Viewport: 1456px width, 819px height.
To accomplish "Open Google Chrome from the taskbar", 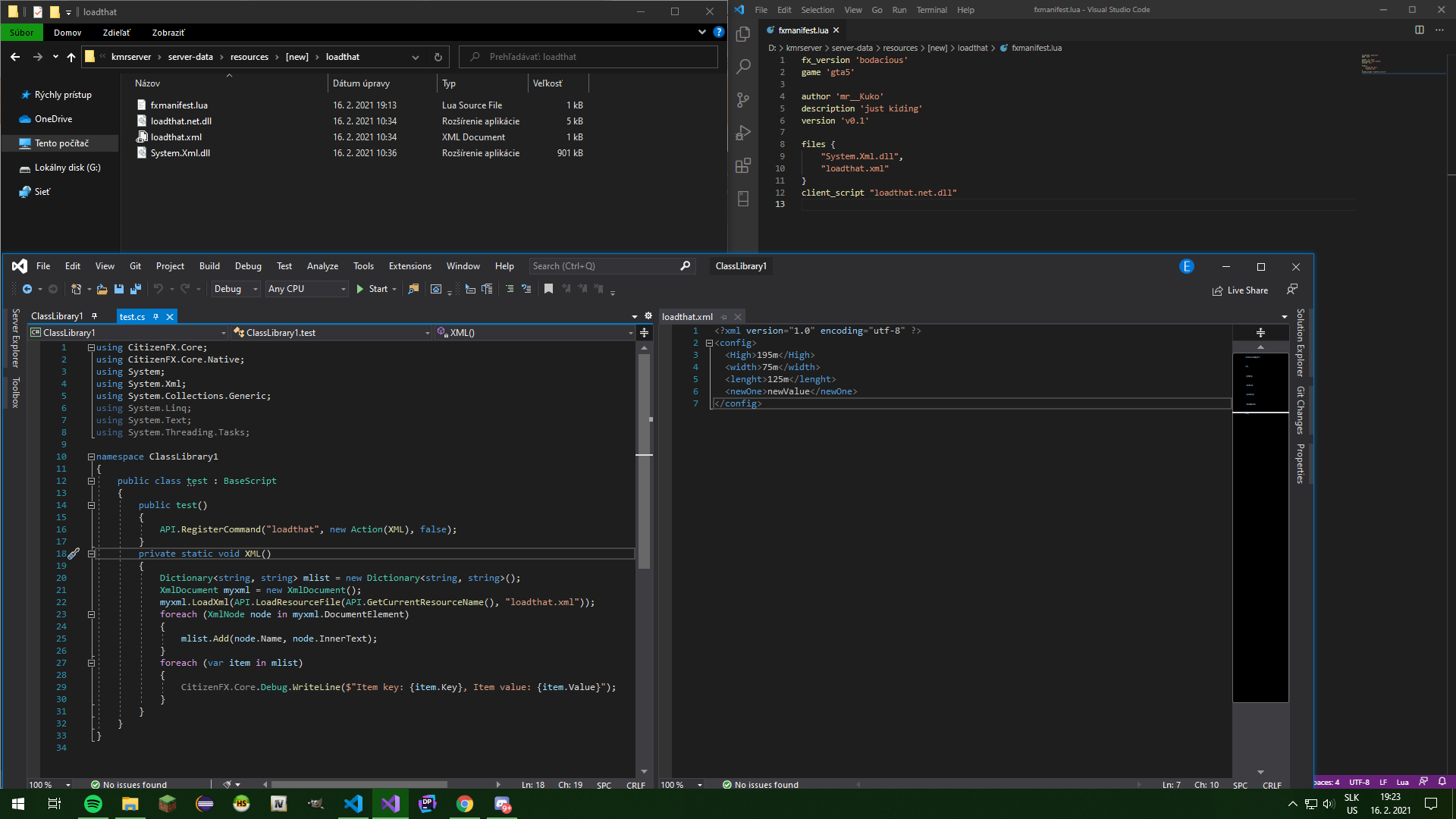I will (x=465, y=804).
